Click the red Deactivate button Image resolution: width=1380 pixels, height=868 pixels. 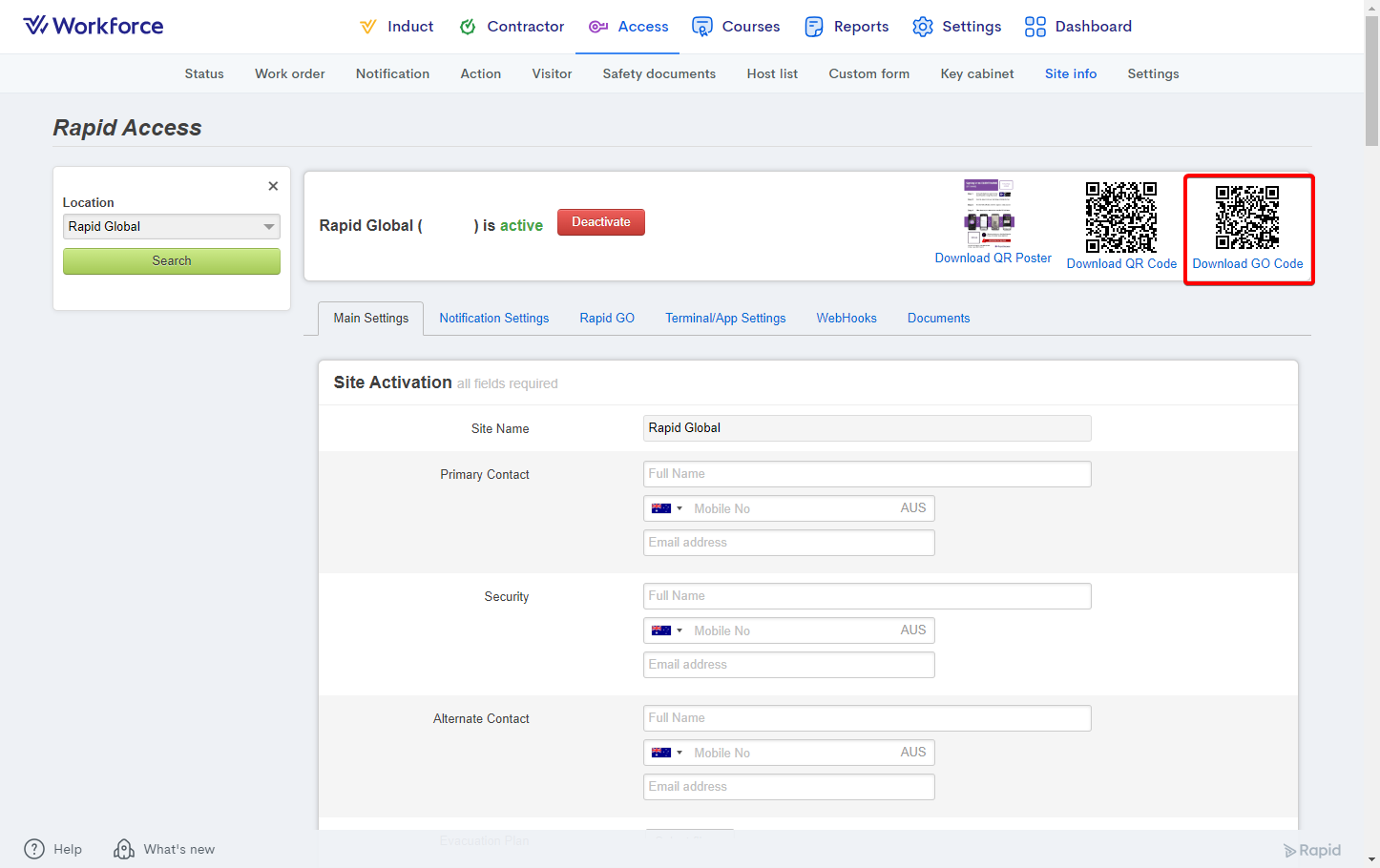coord(601,222)
